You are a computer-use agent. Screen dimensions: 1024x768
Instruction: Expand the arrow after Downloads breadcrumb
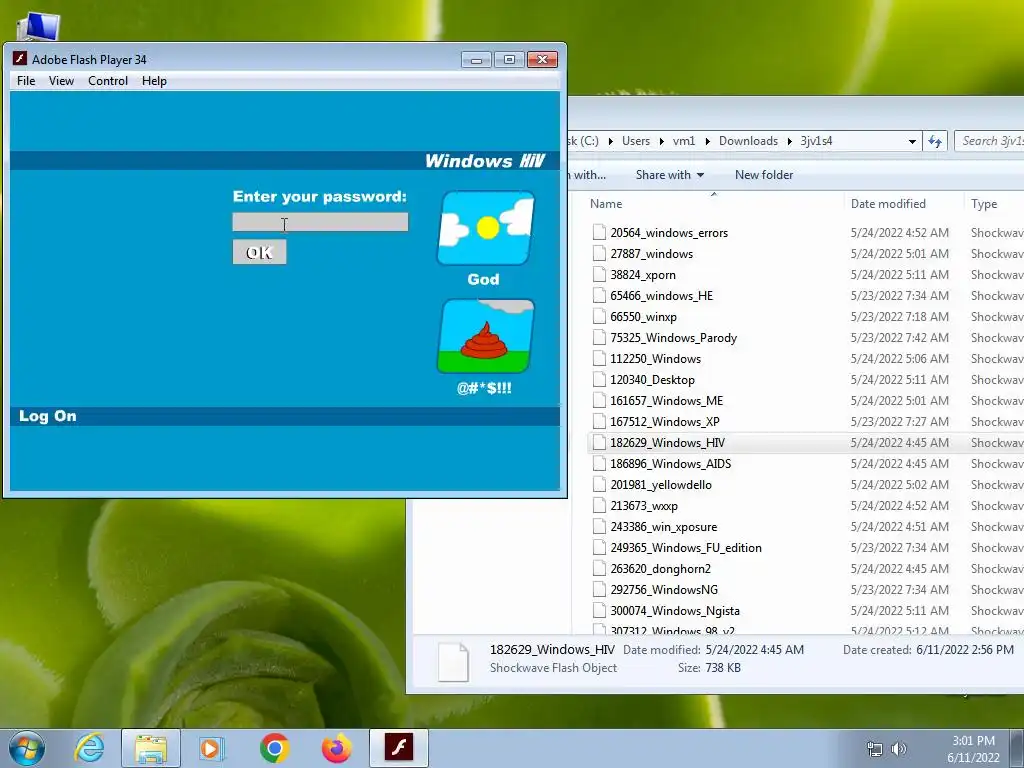(789, 141)
